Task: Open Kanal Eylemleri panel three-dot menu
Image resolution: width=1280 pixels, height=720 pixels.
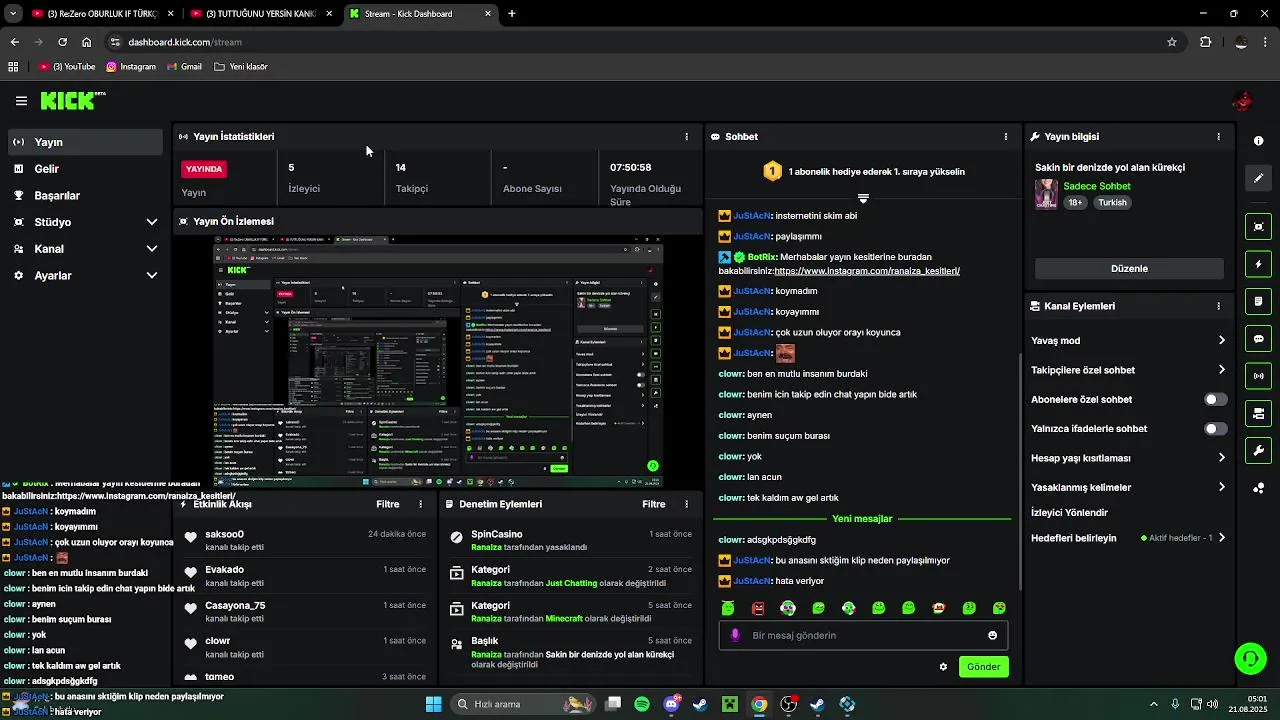Action: click(x=1218, y=306)
